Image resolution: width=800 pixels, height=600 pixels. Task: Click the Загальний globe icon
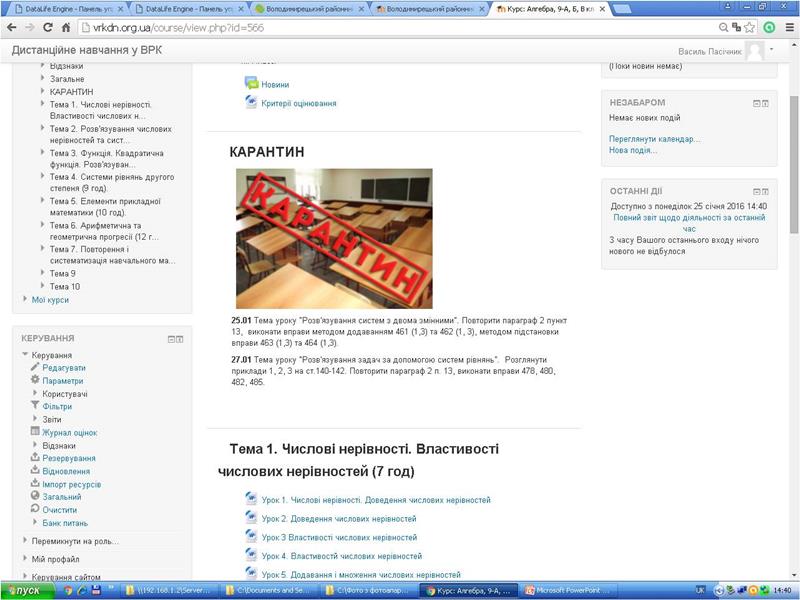point(35,495)
